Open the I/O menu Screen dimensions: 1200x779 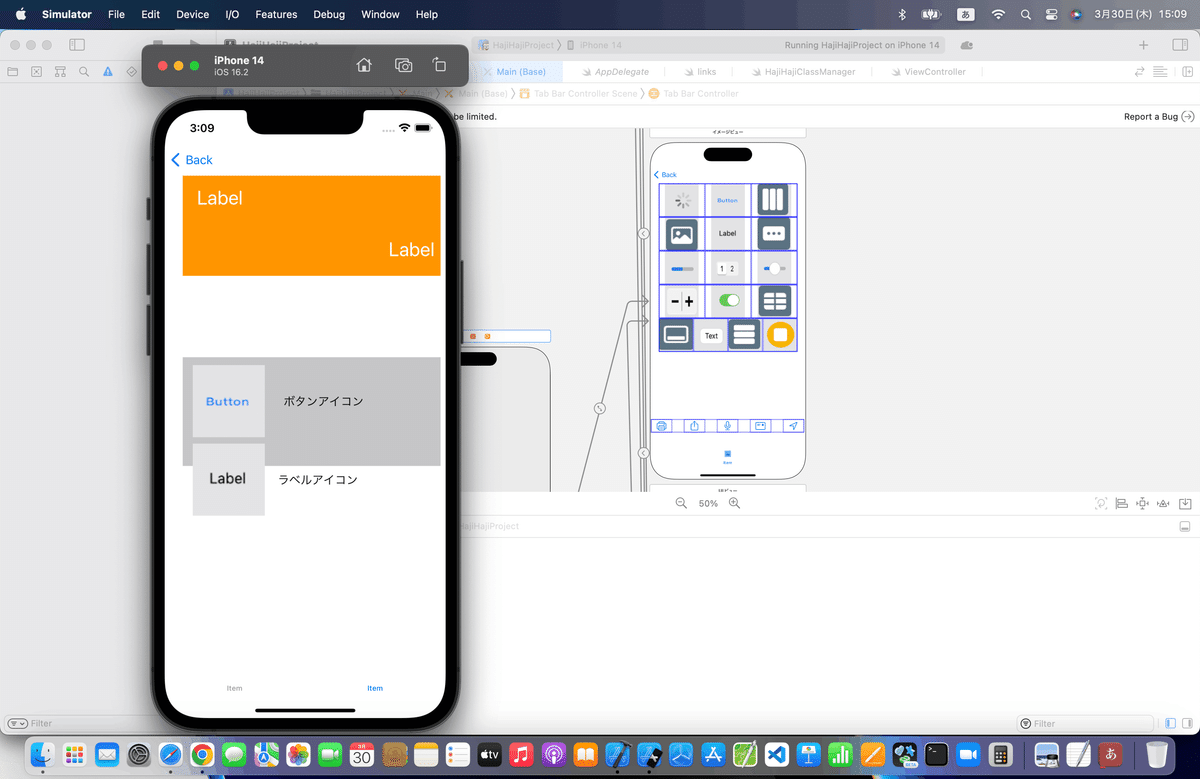[x=232, y=14]
